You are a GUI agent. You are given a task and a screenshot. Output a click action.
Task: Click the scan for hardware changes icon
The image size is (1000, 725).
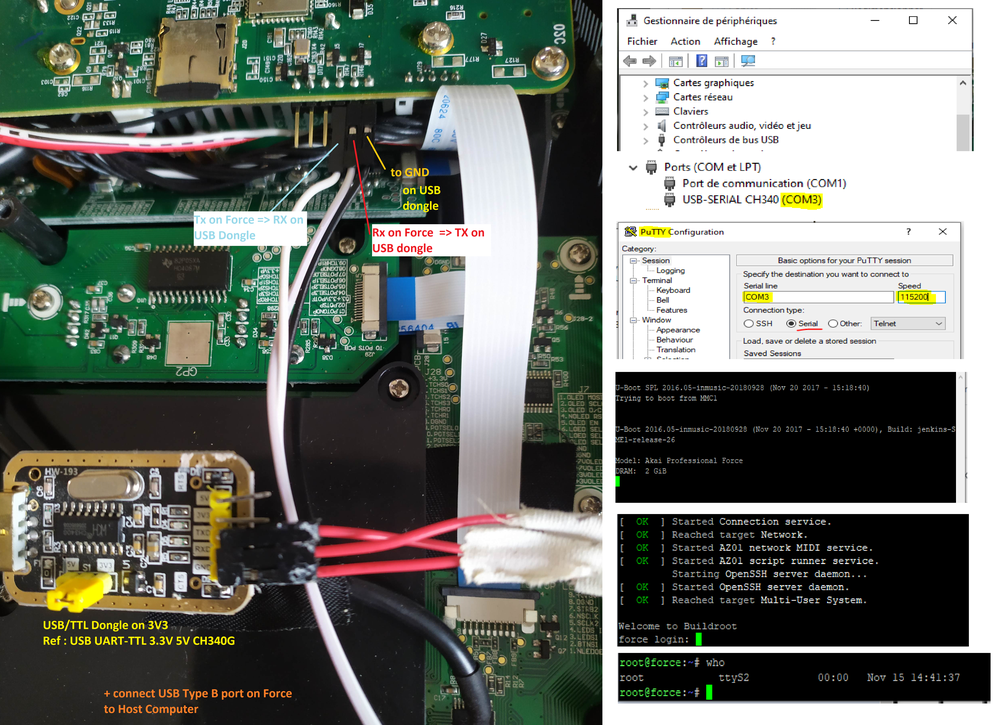tap(748, 61)
